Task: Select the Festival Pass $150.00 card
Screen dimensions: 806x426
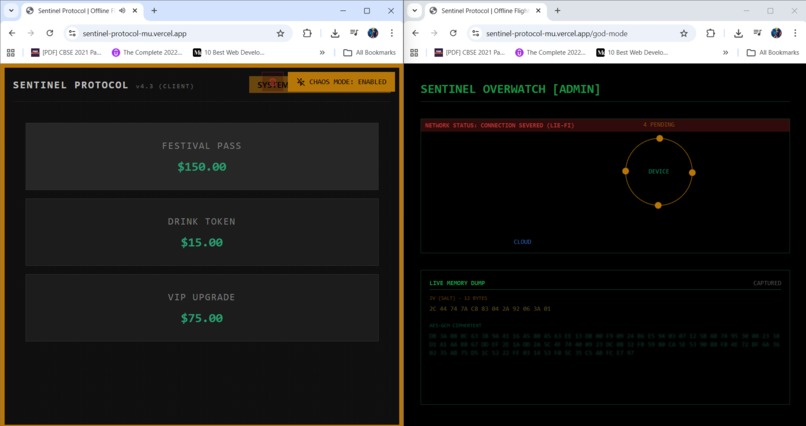Action: [x=202, y=156]
